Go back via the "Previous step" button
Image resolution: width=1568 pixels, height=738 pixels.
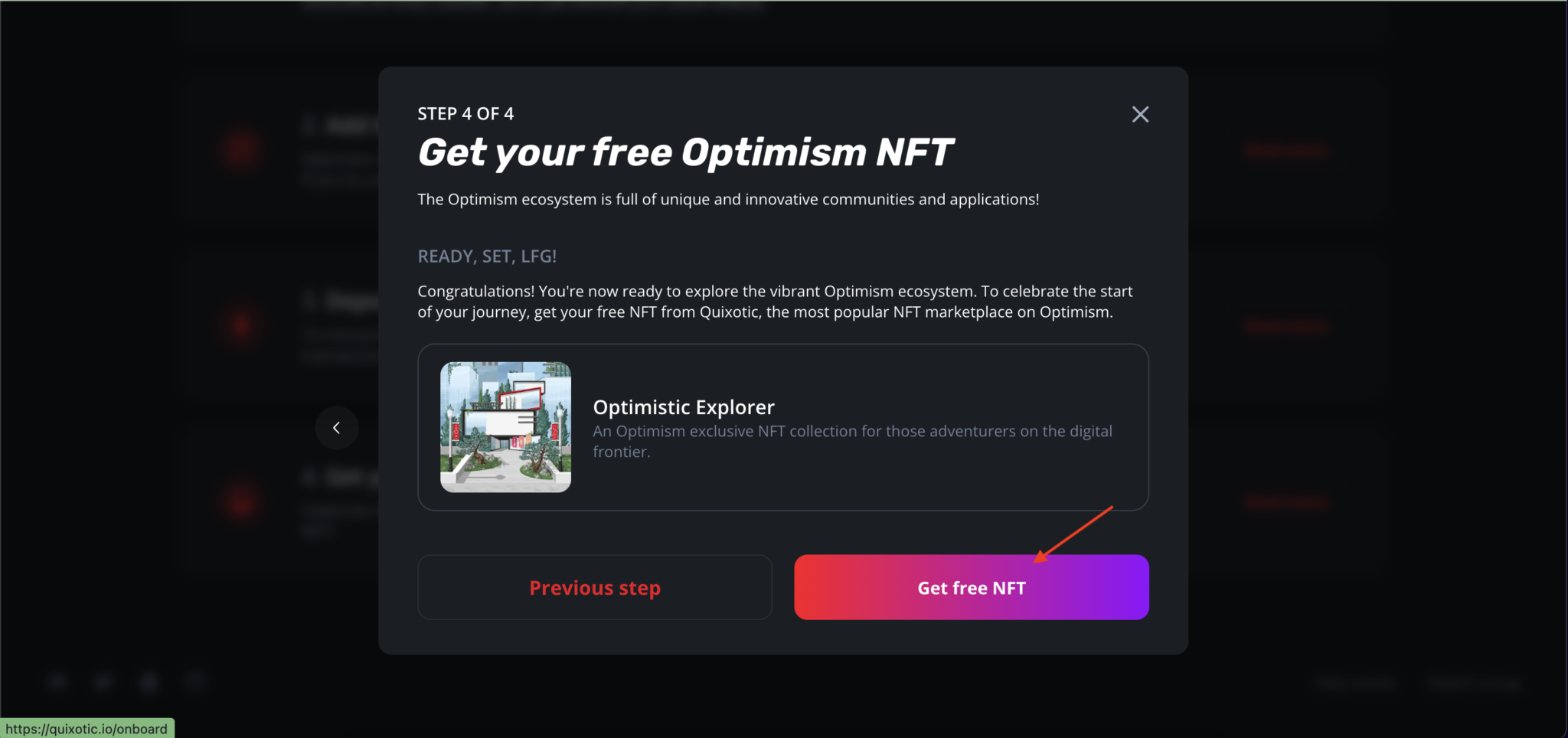click(594, 587)
